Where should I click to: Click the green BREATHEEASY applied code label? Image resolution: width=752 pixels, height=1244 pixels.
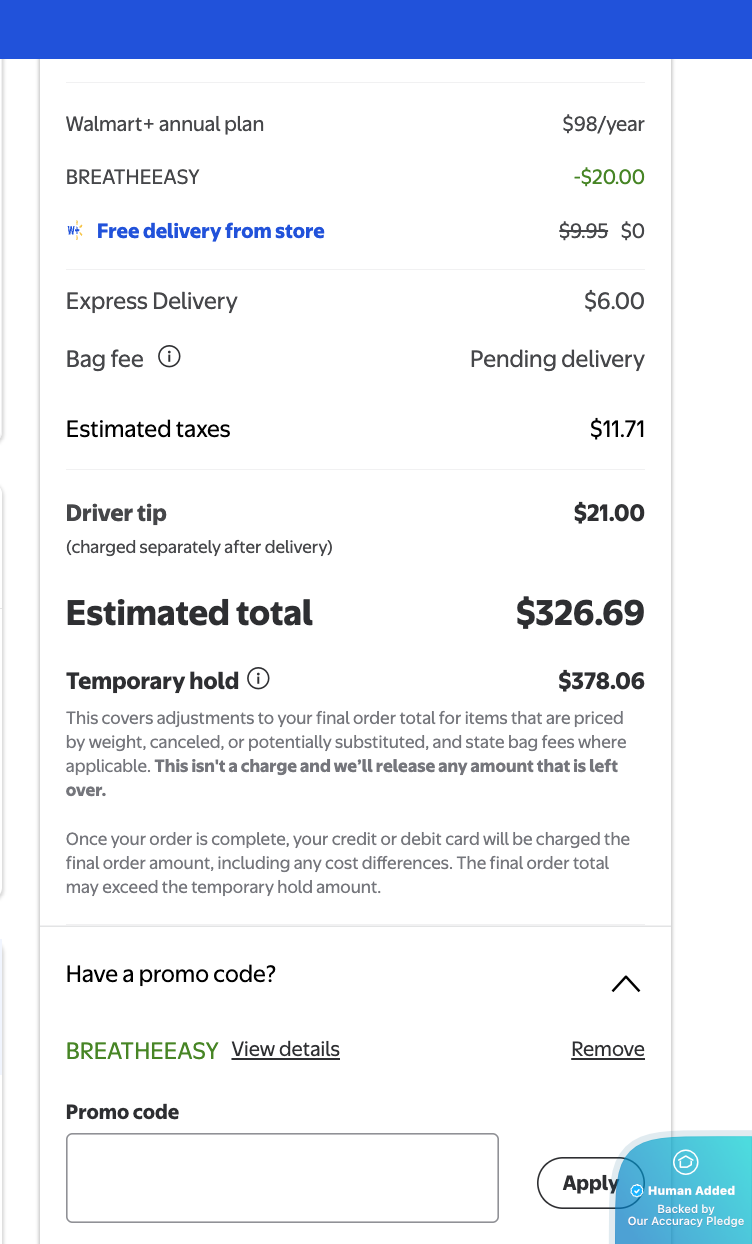pyautogui.click(x=142, y=1051)
